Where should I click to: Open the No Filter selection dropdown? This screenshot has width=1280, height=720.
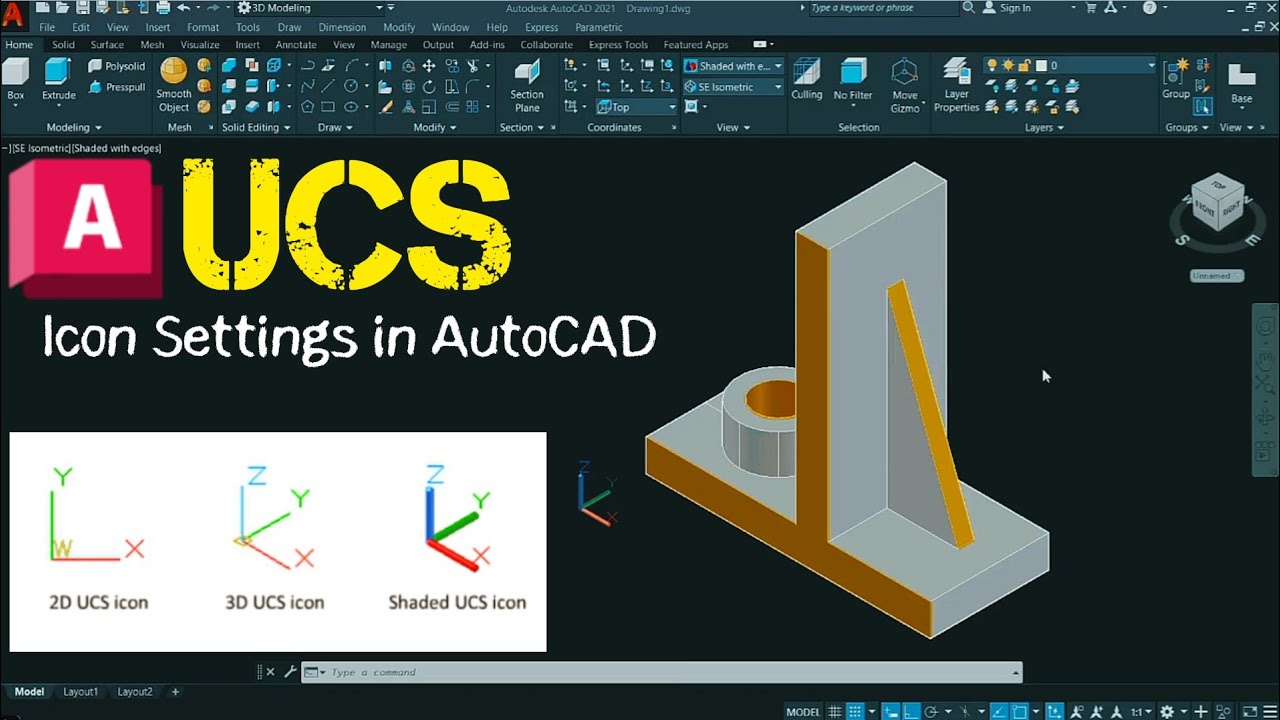(x=853, y=80)
